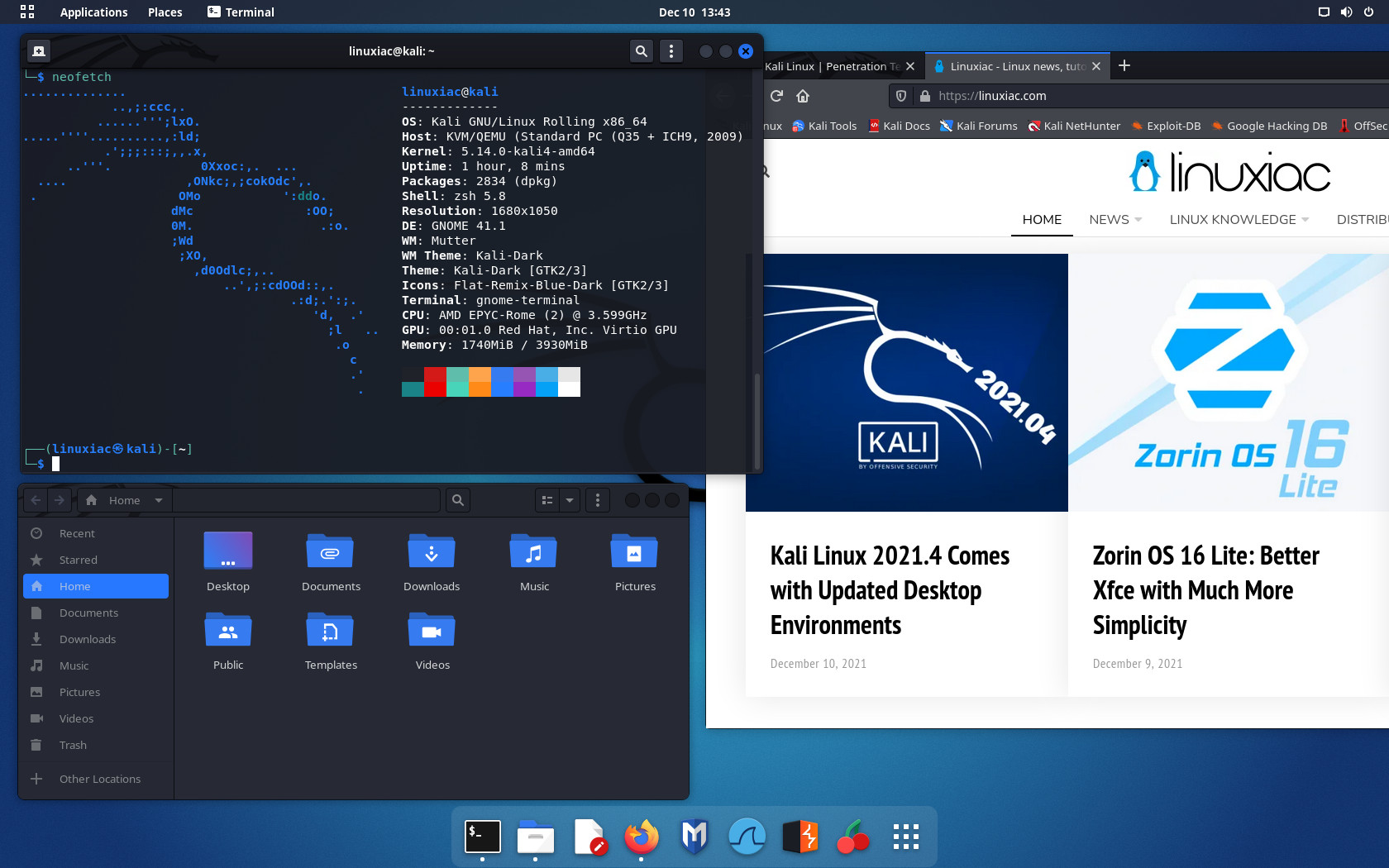The height and width of the screenshot is (868, 1389).
Task: Open Google Hacking DB bookmark
Action: [x=1269, y=126]
